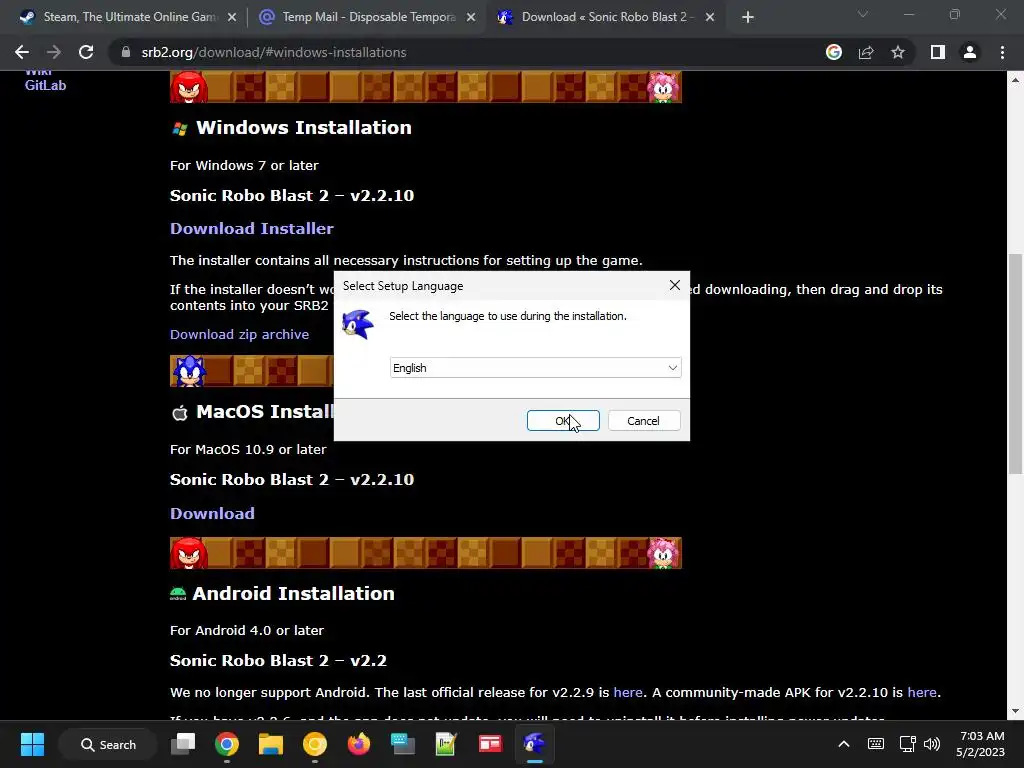The height and width of the screenshot is (768, 1024).
Task: Reload the current page
Action: point(86,52)
